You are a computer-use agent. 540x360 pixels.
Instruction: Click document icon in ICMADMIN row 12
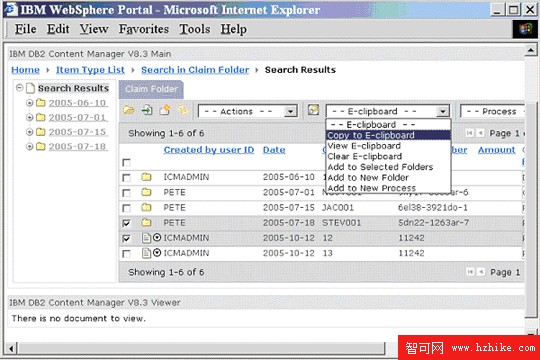[146, 238]
